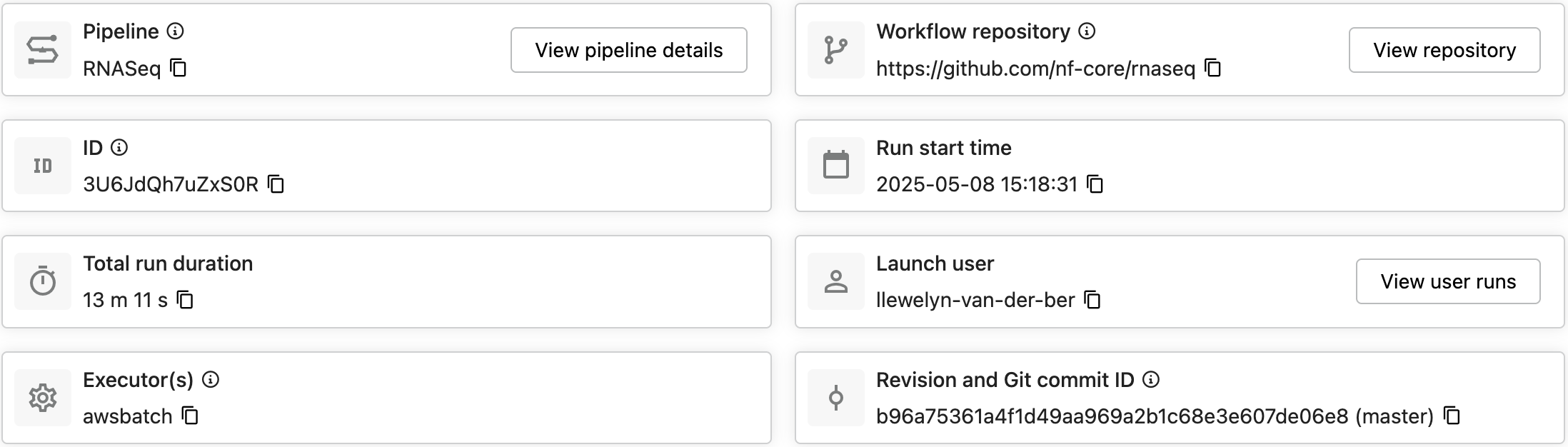
Task: Show info tooltip next to Pipeline
Action: pyautogui.click(x=175, y=31)
